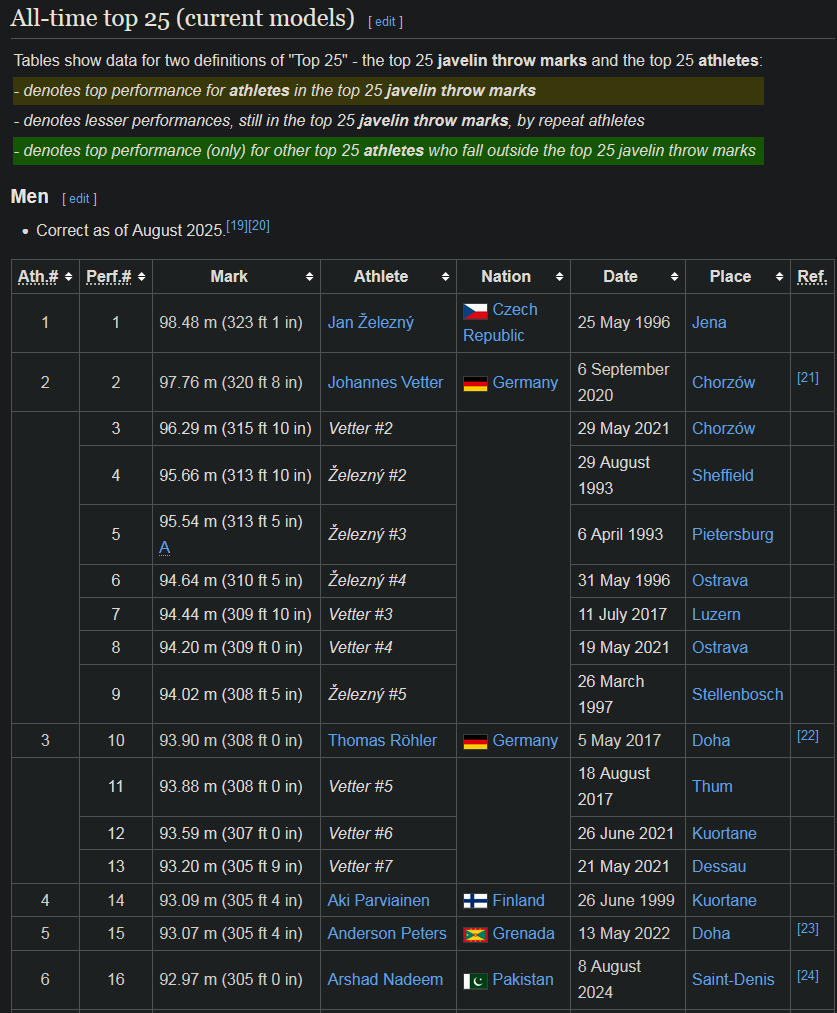Open the Dessau place link
The image size is (837, 1013).
tap(719, 866)
